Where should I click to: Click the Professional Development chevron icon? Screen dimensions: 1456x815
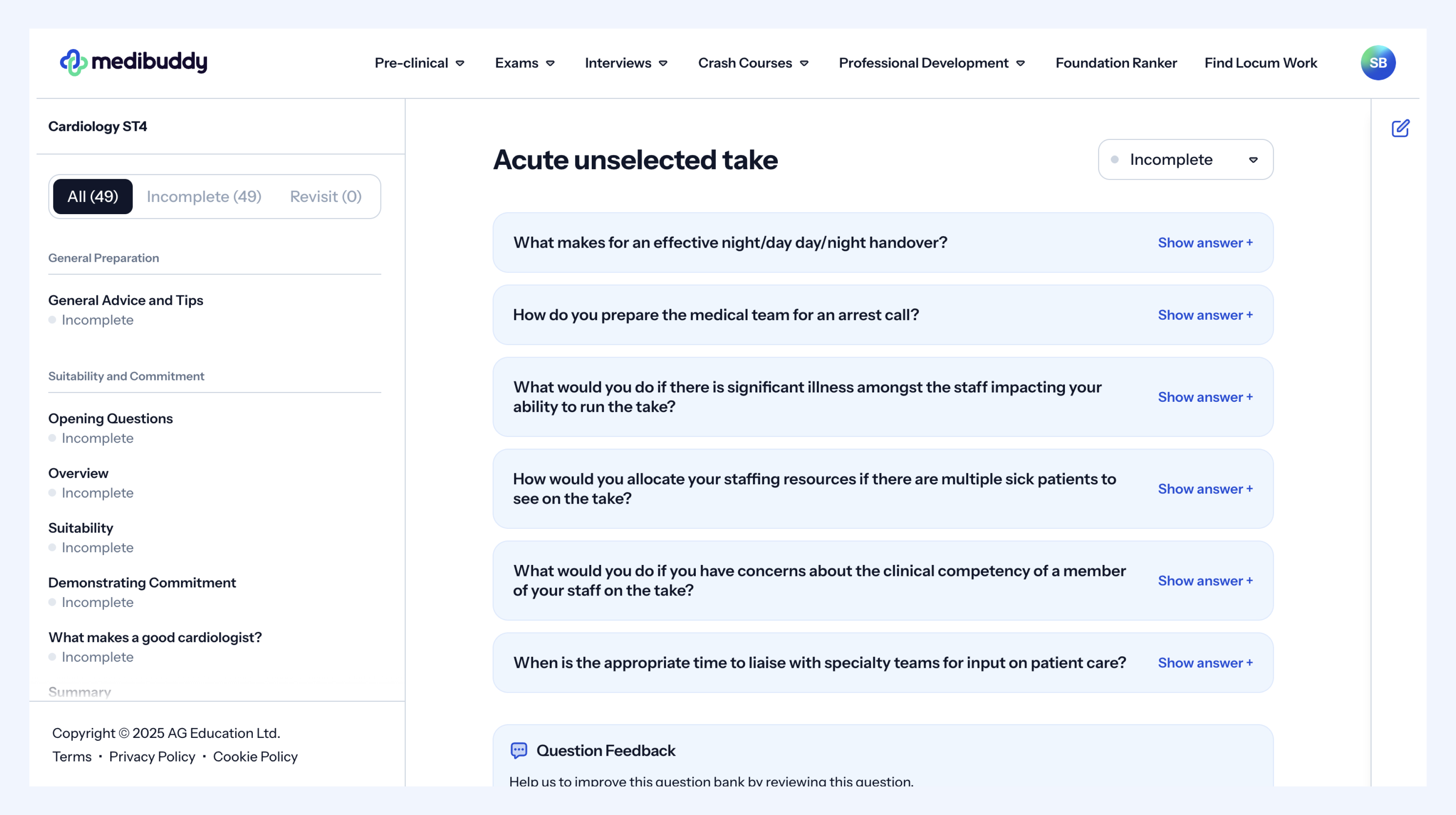click(x=1020, y=63)
